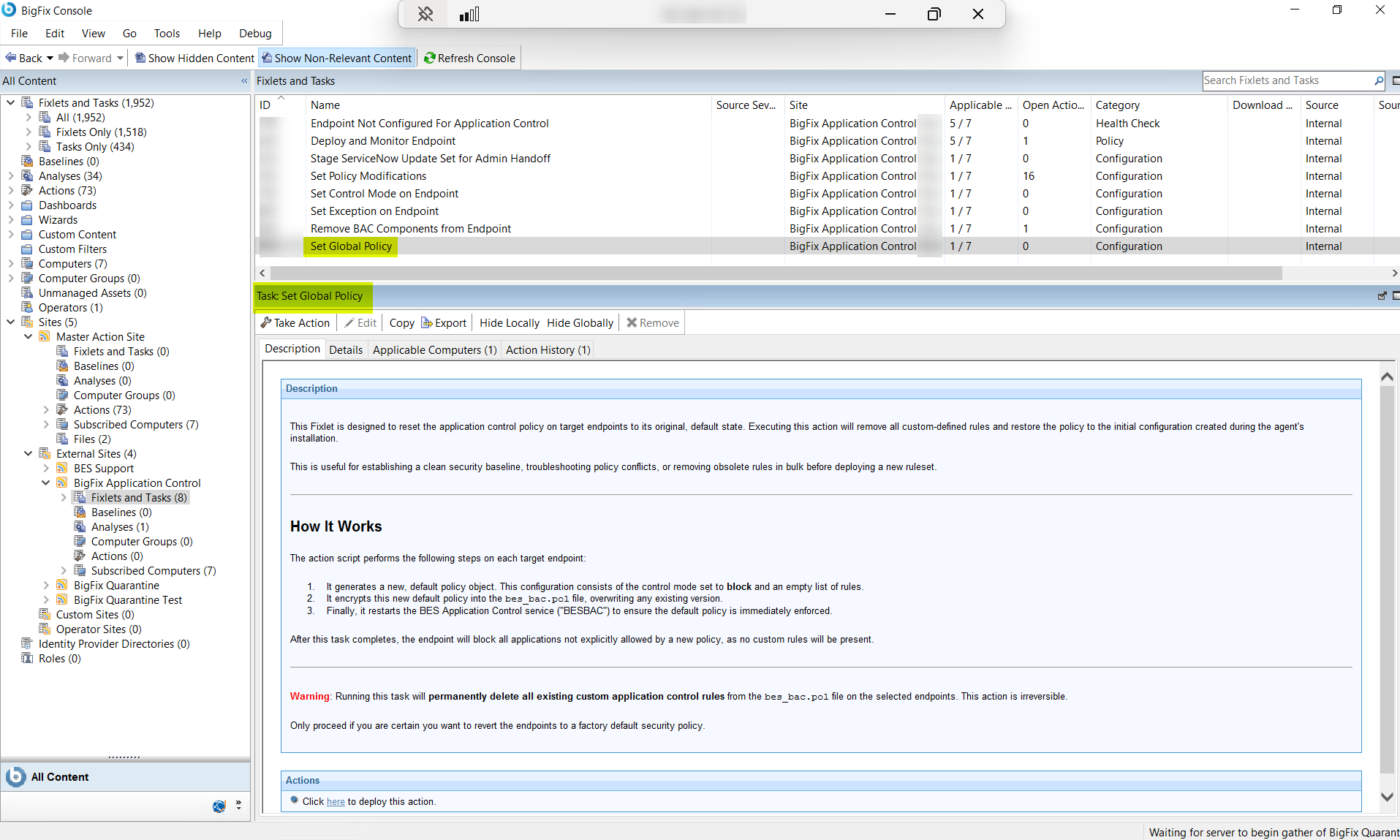
Task: Click the Dashboards folder icon
Action: tap(28, 205)
